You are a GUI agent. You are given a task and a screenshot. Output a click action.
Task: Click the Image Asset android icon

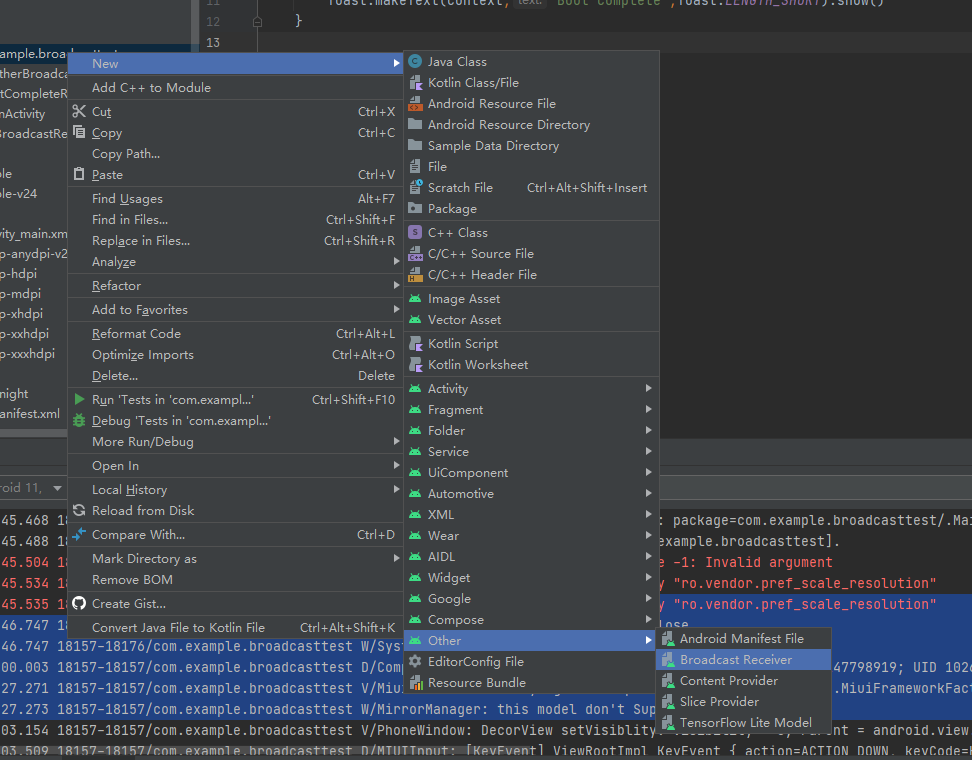point(415,299)
